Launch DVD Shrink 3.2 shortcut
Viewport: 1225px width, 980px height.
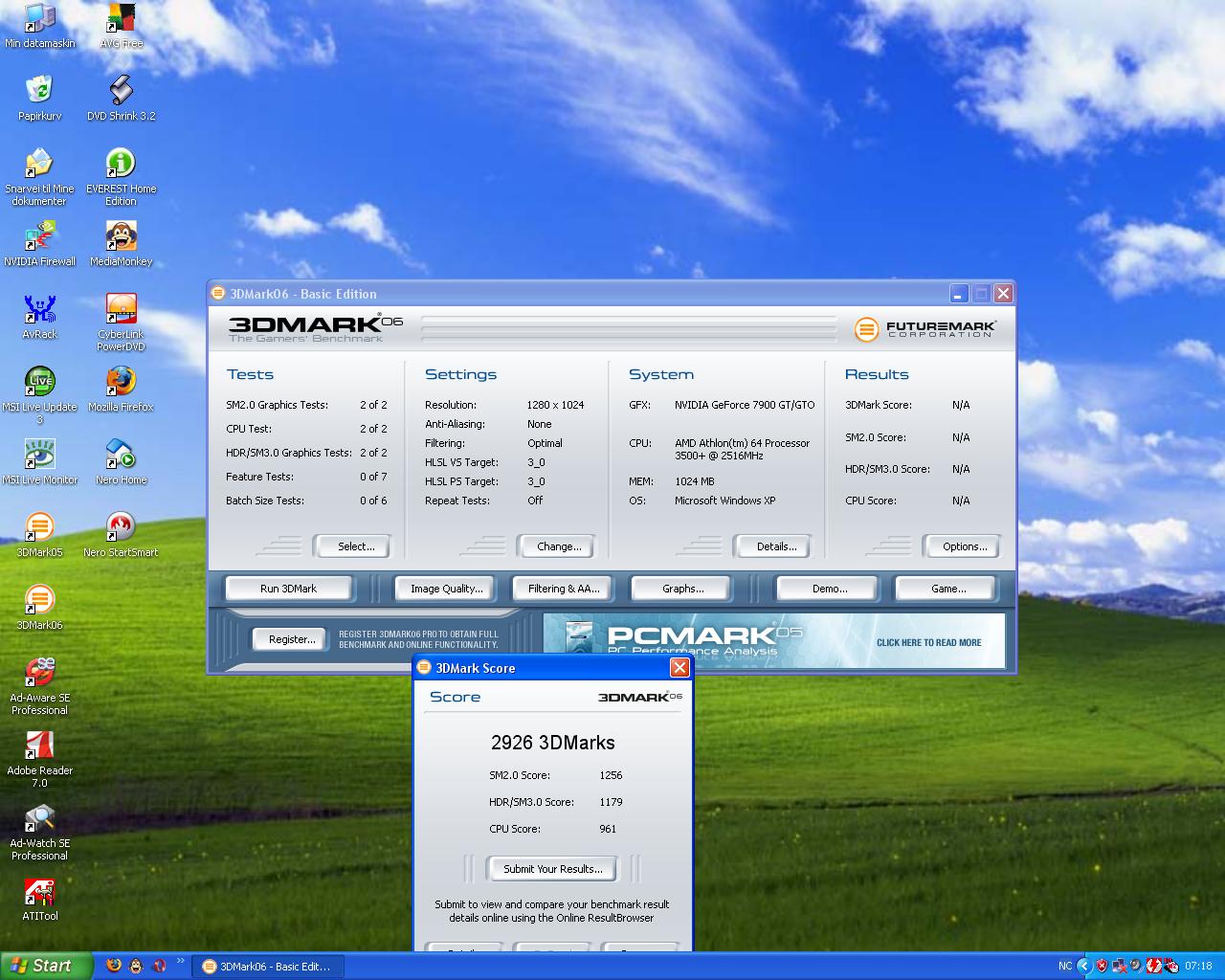[x=121, y=97]
